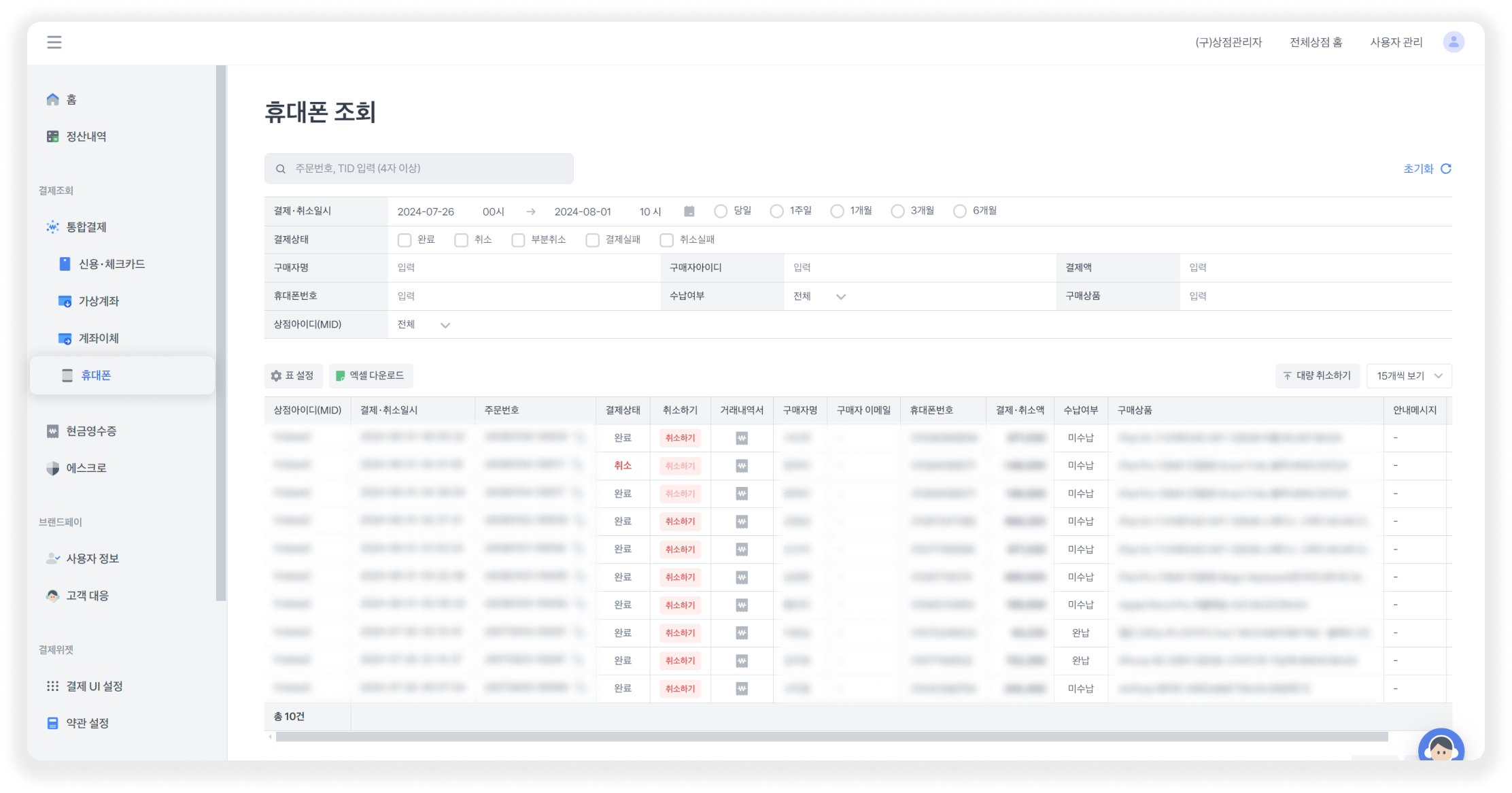Open 신용·체크카드 in the sidebar menu
The width and height of the screenshot is (1512, 793).
pyautogui.click(x=111, y=264)
